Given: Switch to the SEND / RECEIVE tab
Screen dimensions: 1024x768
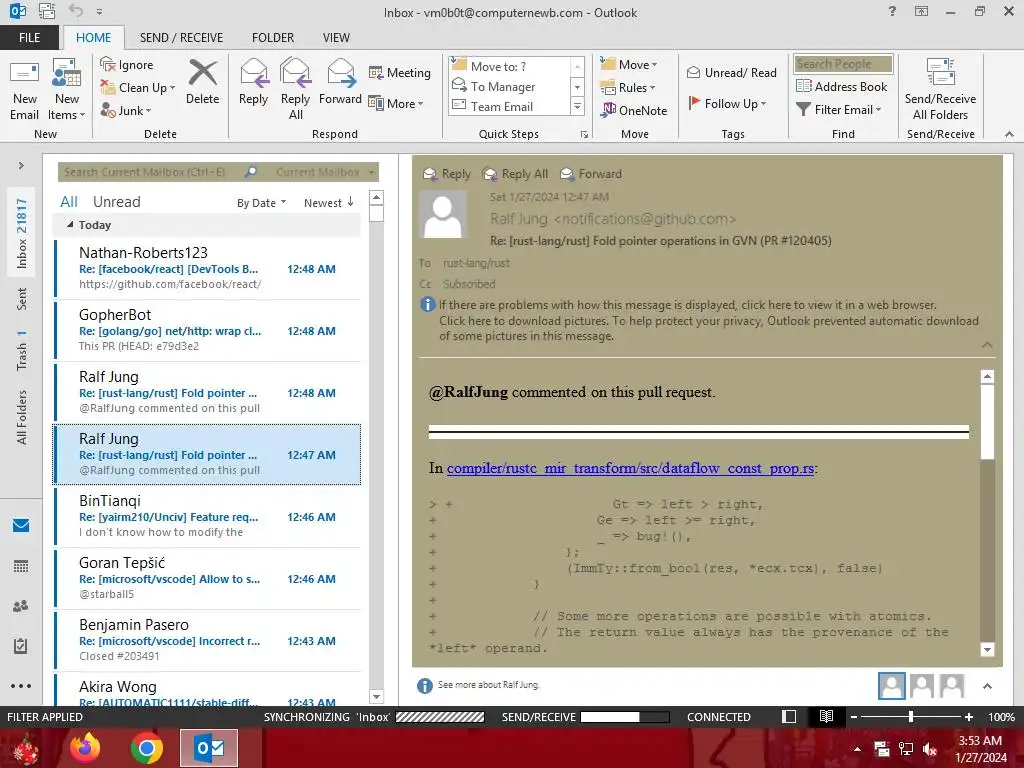Looking at the screenshot, I should pyautogui.click(x=181, y=37).
